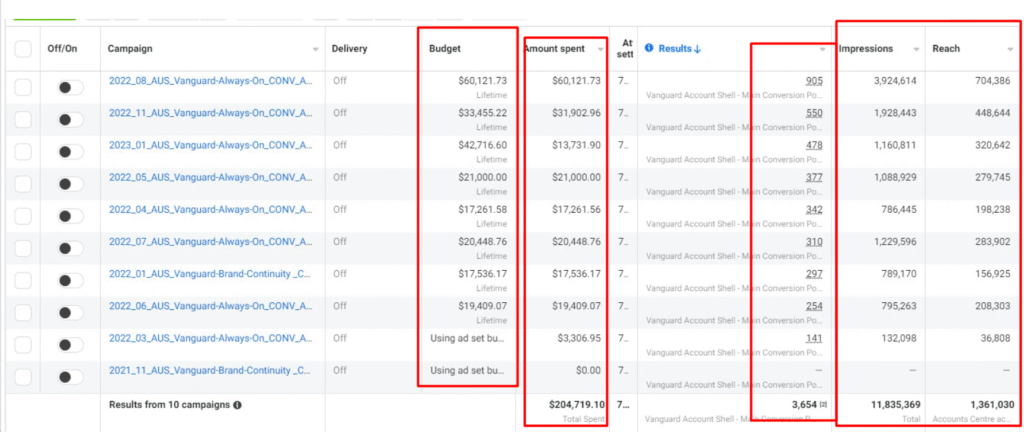Check the box for 2023_01_AUS_Vanguard campaign row
This screenshot has width=1024, height=432.
[22, 153]
